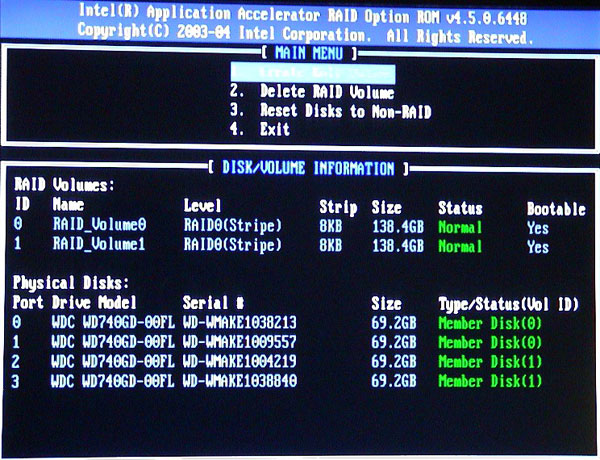The width and height of the screenshot is (600, 460).
Task: Click the "Type/Status(Vol ID)" column header
Action: [x=509, y=305]
